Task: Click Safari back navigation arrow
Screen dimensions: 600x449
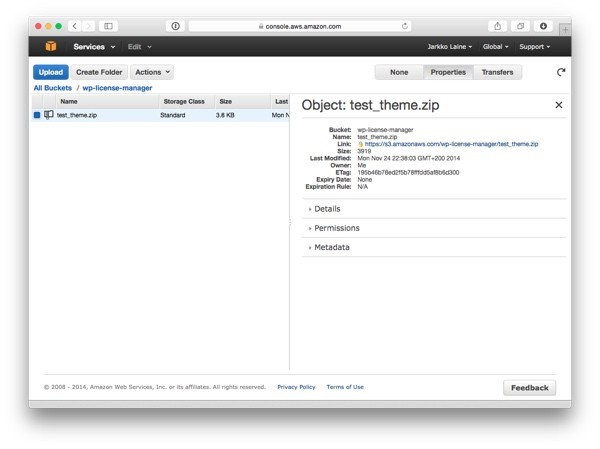Action: [75, 26]
